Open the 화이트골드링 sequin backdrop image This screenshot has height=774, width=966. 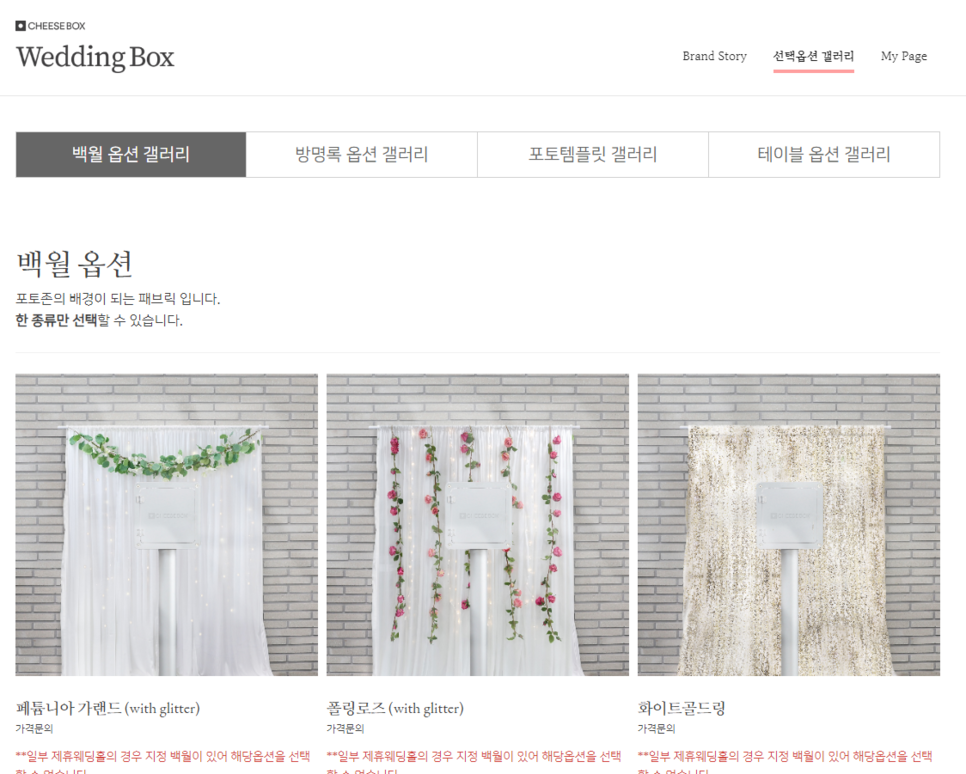click(x=789, y=525)
